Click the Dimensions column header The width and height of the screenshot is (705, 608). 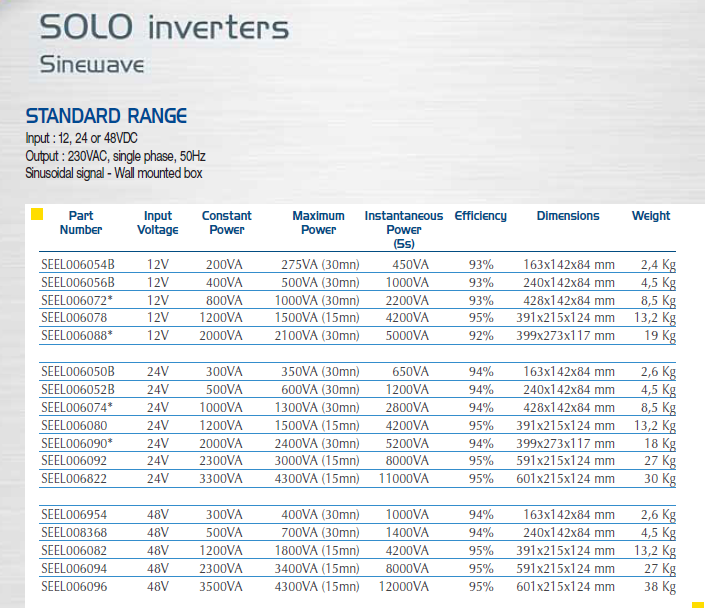coord(568,216)
